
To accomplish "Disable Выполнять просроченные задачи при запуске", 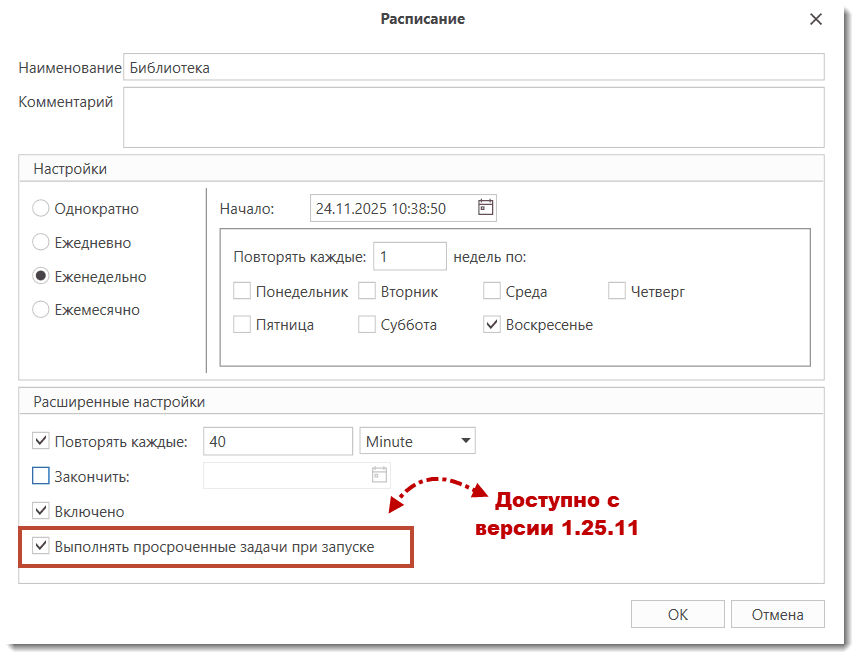I will pyautogui.click(x=41, y=547).
